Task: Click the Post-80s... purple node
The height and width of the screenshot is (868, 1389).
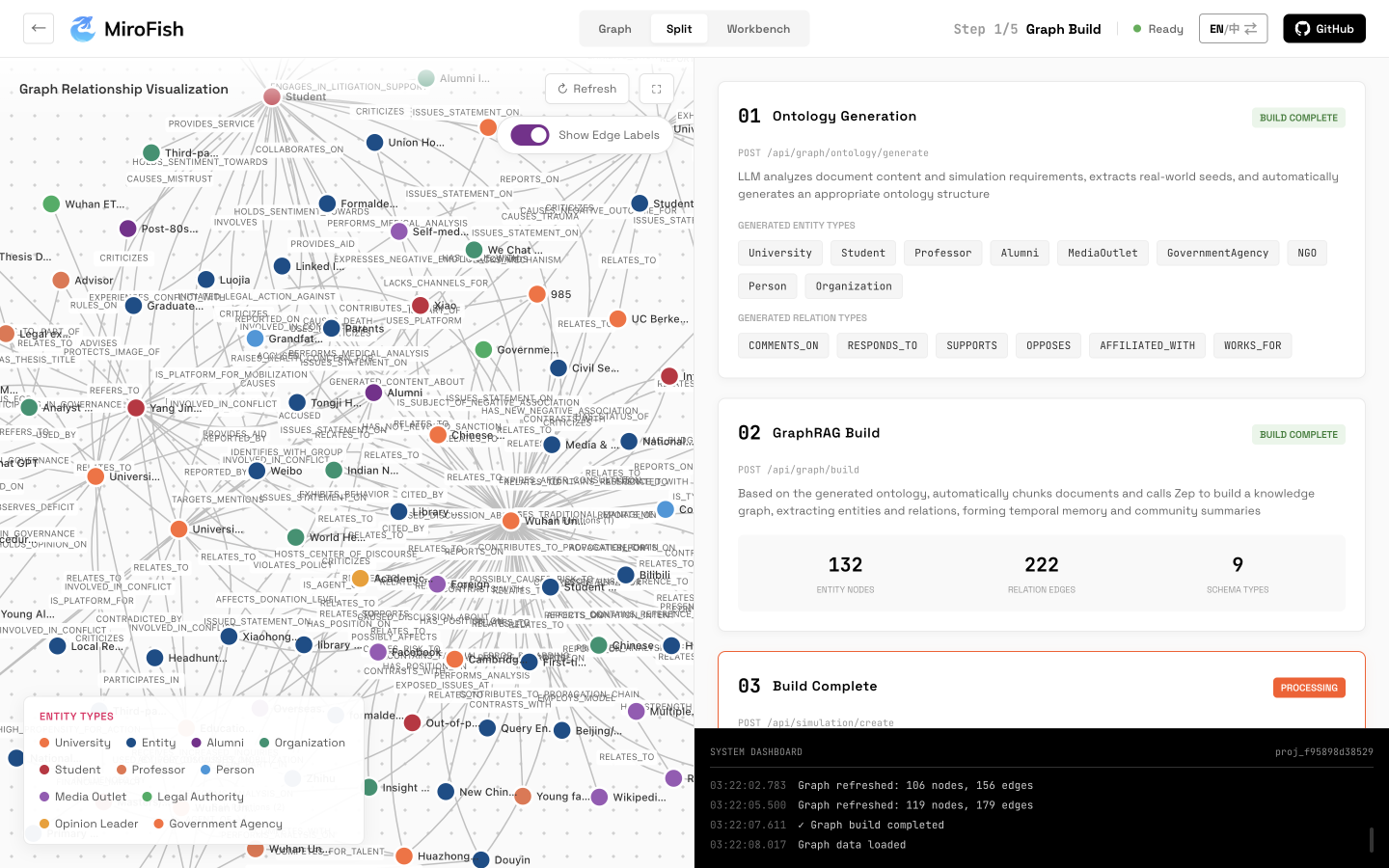Action: pos(127,229)
